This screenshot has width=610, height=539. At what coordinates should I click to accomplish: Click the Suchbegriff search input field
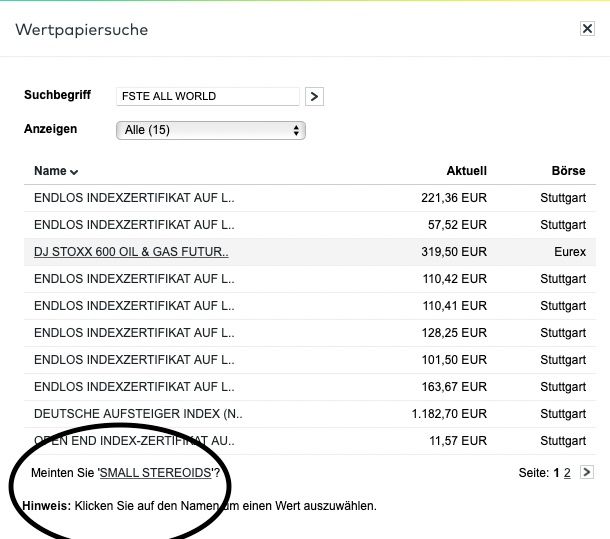tap(208, 96)
